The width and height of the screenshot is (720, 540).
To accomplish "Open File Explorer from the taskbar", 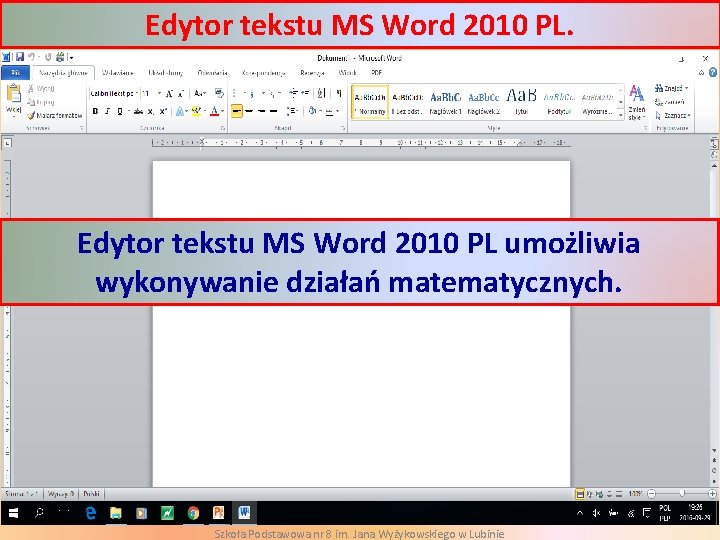I will [x=116, y=513].
